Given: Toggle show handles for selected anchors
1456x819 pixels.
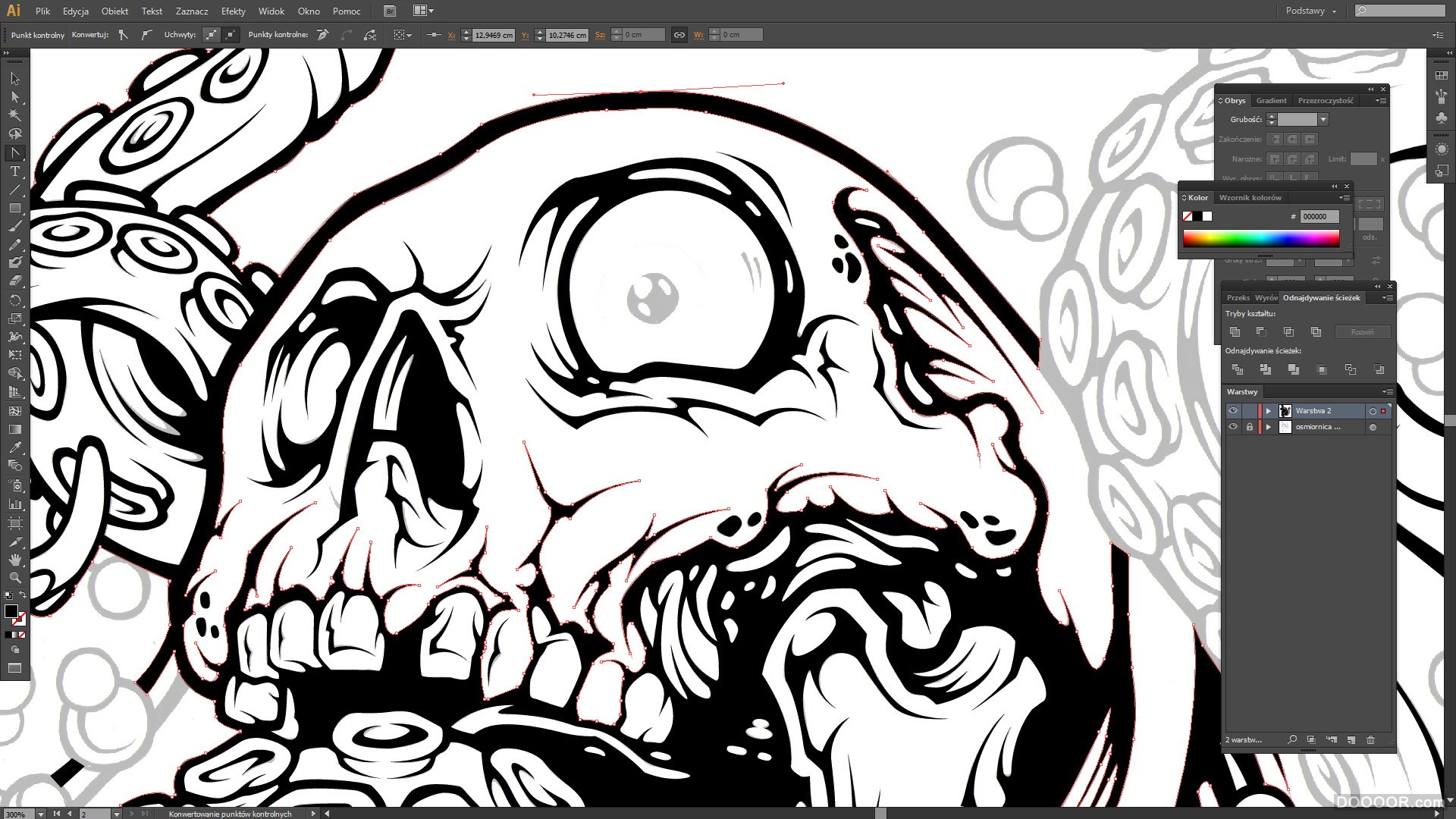Looking at the screenshot, I should pos(212,35).
